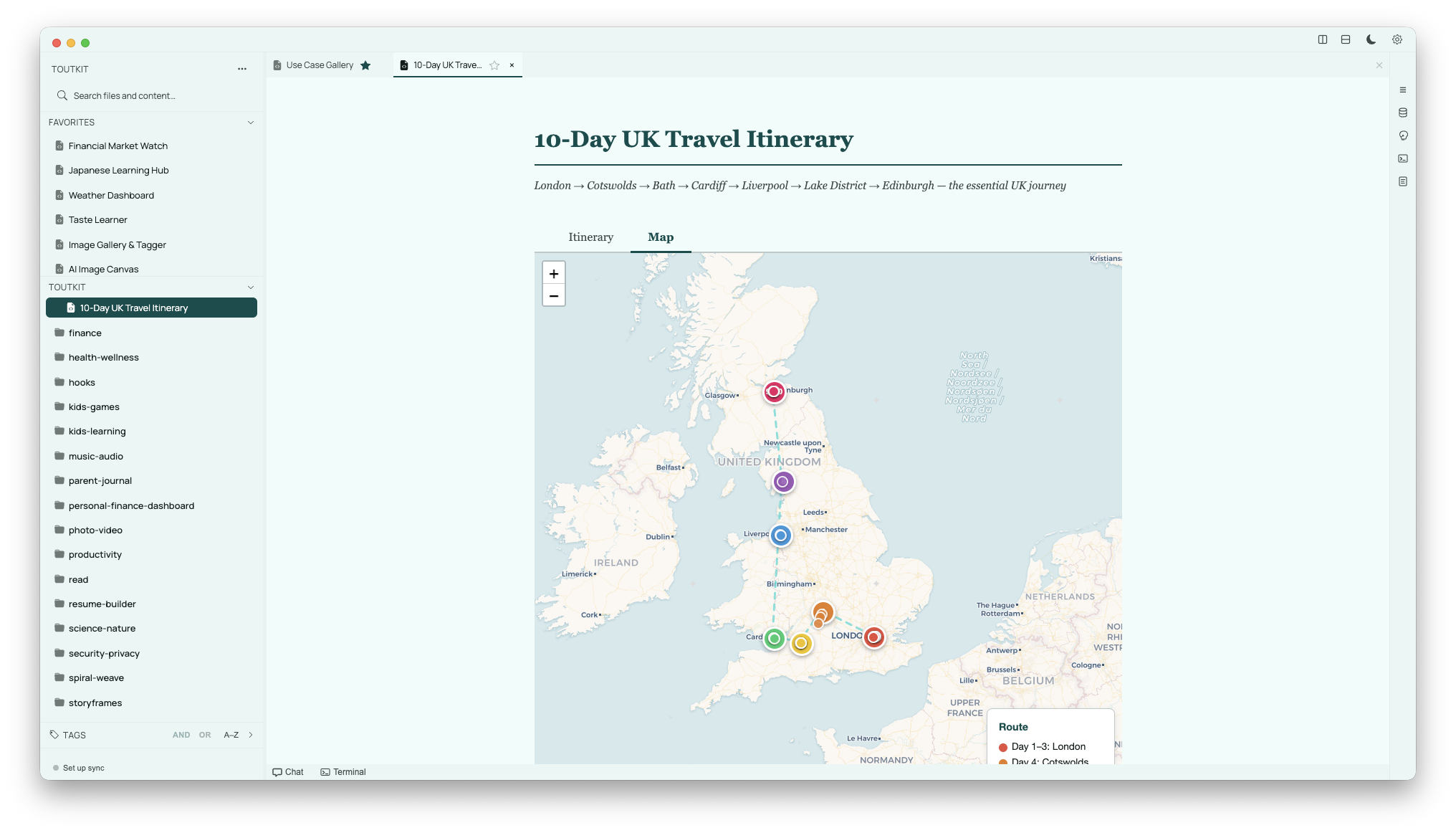Open the personal-finance-dashboard folder
Image resolution: width=1456 pixels, height=833 pixels.
click(152, 505)
